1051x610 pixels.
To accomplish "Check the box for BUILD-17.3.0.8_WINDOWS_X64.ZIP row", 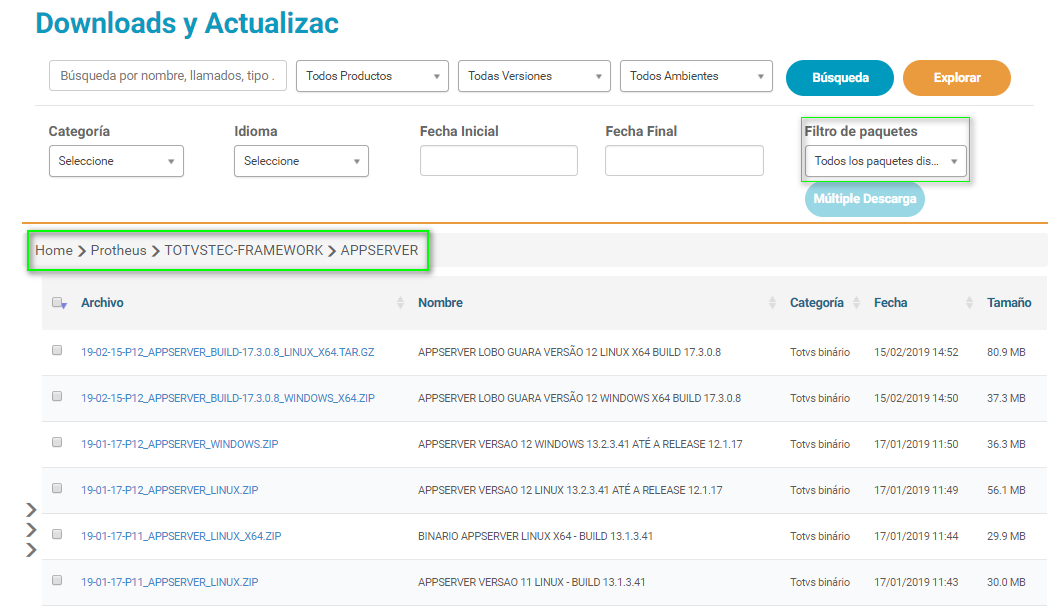I will 57,396.
